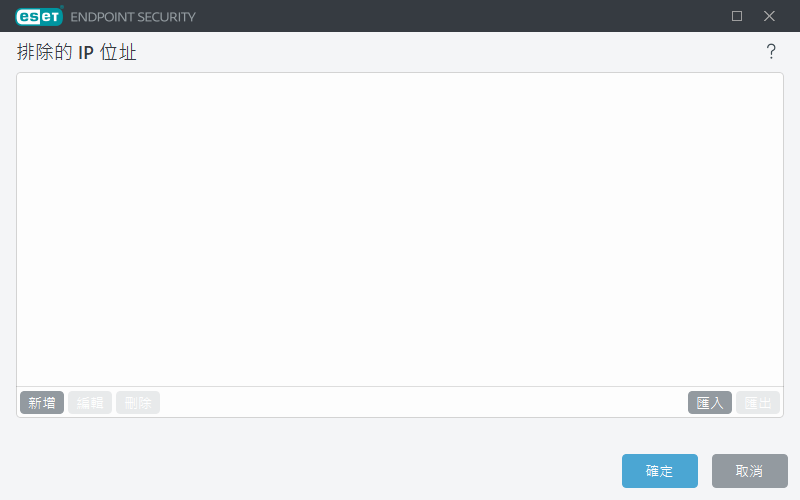
Task: Click the dark grey 新增 toolbar button
Action: point(42,403)
